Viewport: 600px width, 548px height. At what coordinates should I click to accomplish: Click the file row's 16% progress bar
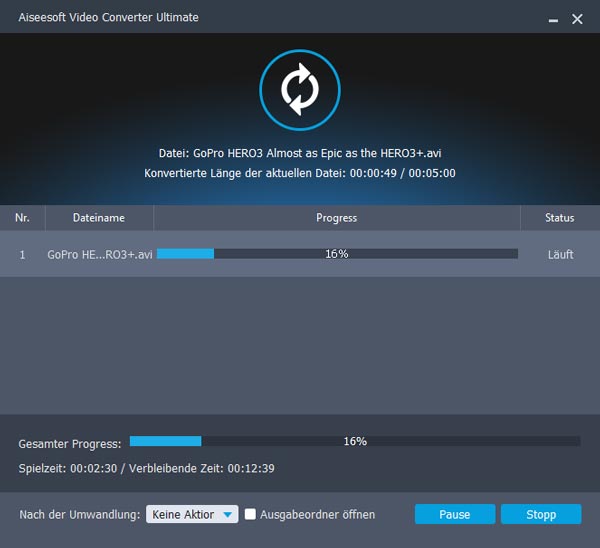click(337, 254)
